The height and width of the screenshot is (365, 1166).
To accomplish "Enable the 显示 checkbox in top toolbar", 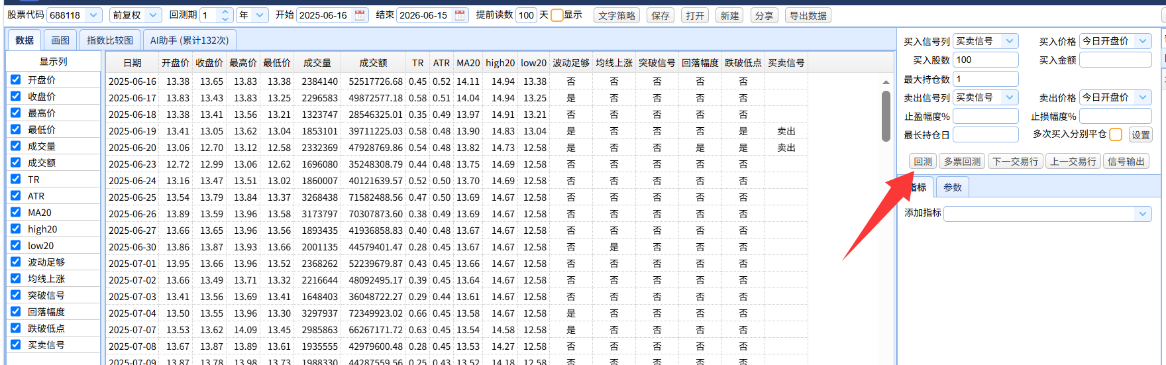I will [x=557, y=15].
